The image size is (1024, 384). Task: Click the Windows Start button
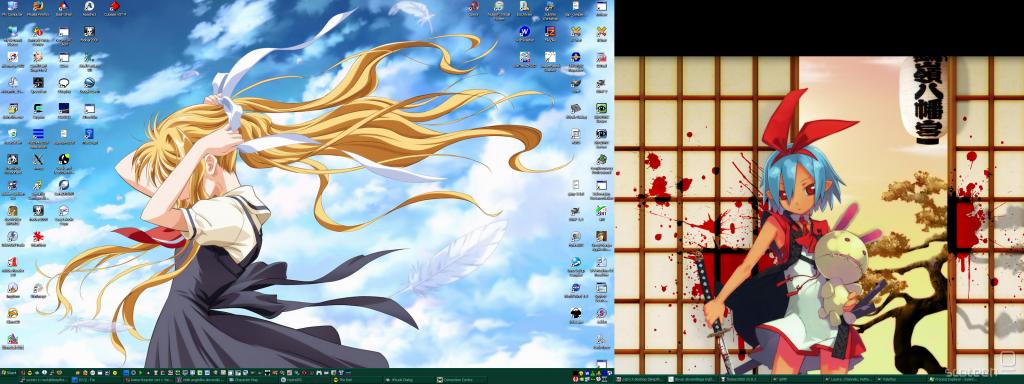pyautogui.click(x=9, y=372)
